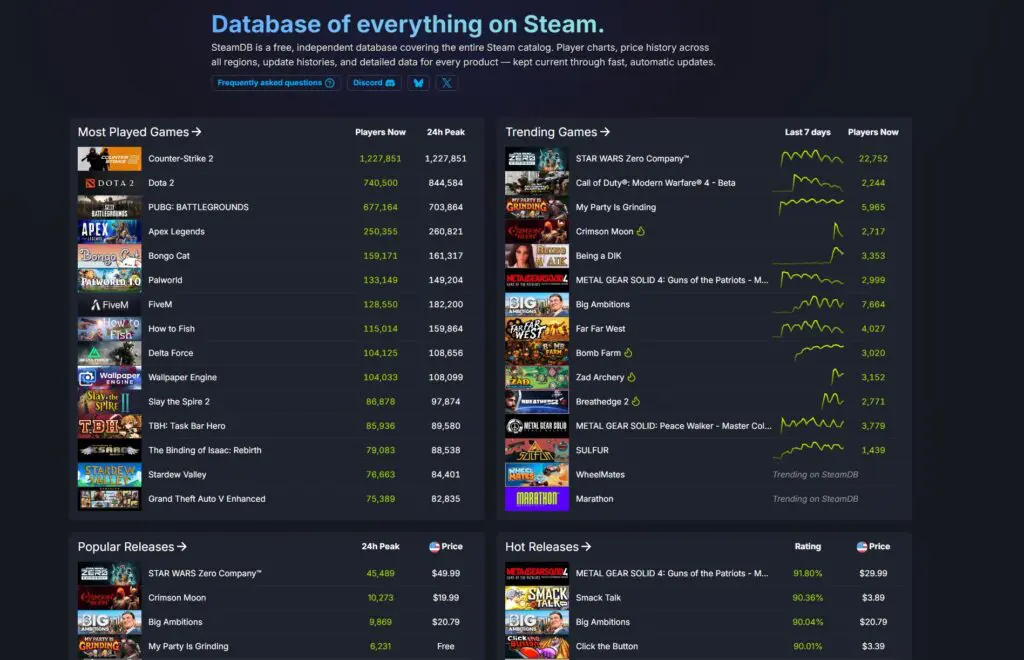Viewport: 1024px width, 660px height.
Task: Open the Popular Releases heading link
Action: coord(132,546)
